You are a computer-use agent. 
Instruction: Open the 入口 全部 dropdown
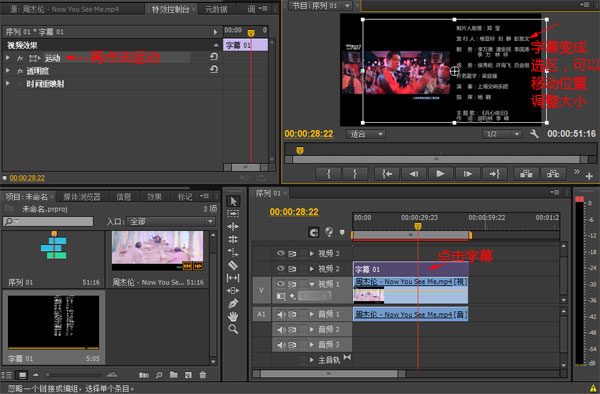click(172, 222)
